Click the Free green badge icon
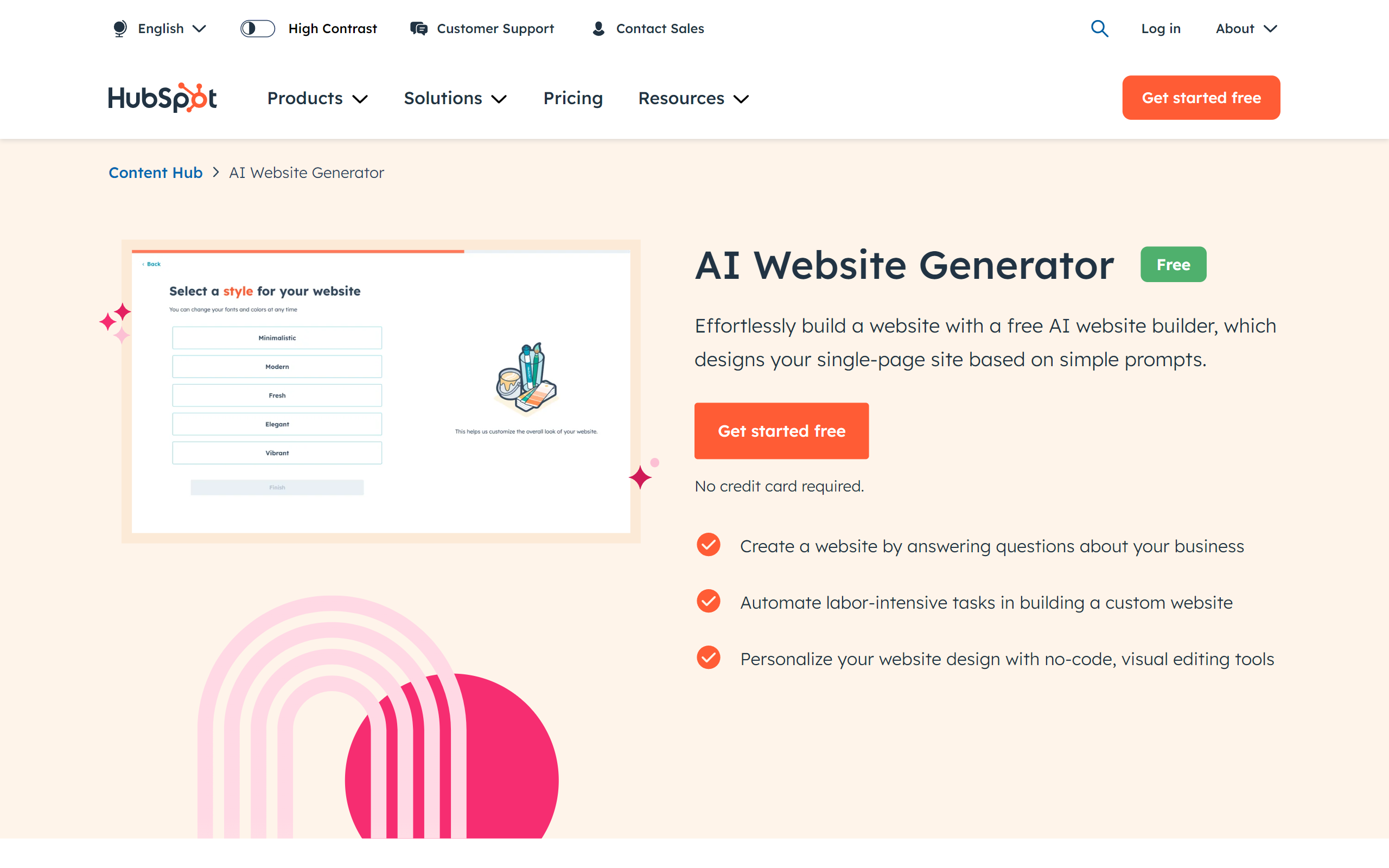The image size is (1389, 868). click(x=1173, y=264)
